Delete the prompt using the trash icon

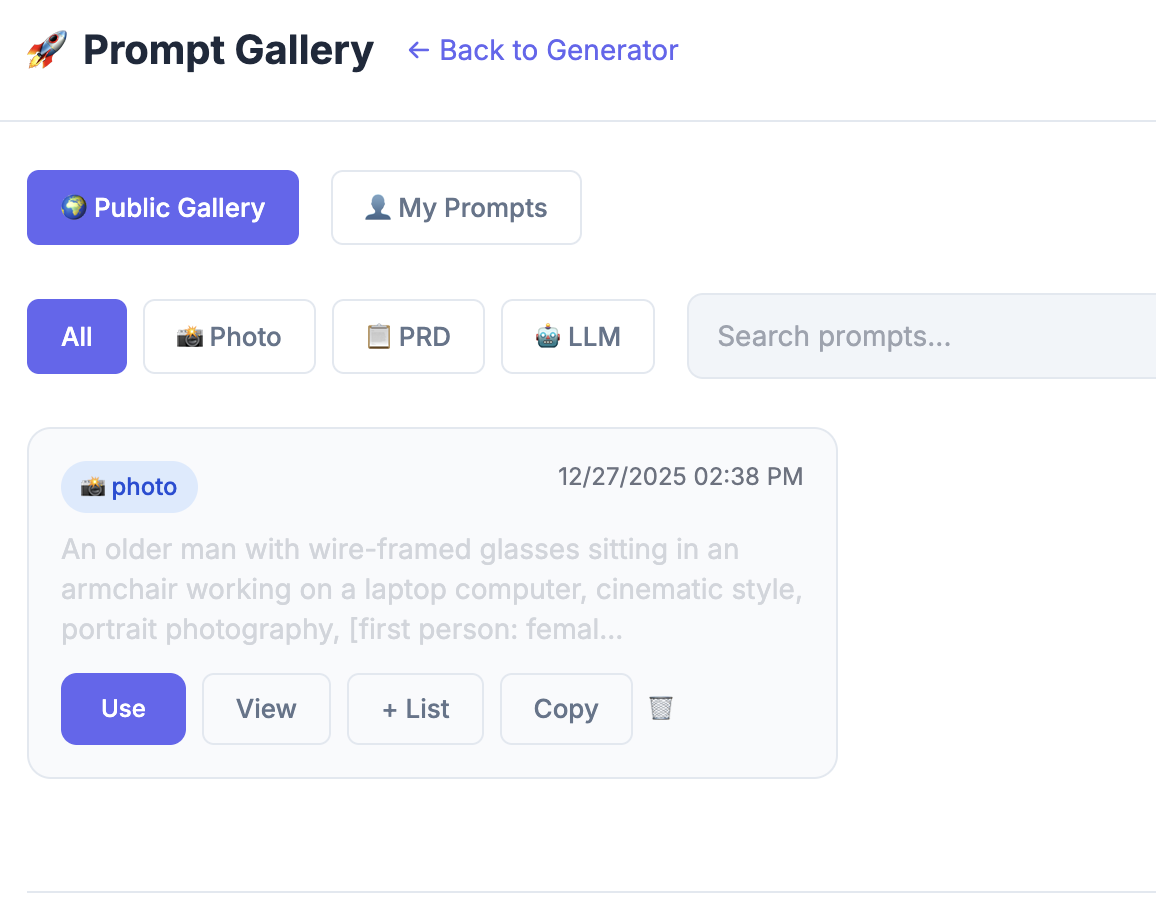click(660, 708)
